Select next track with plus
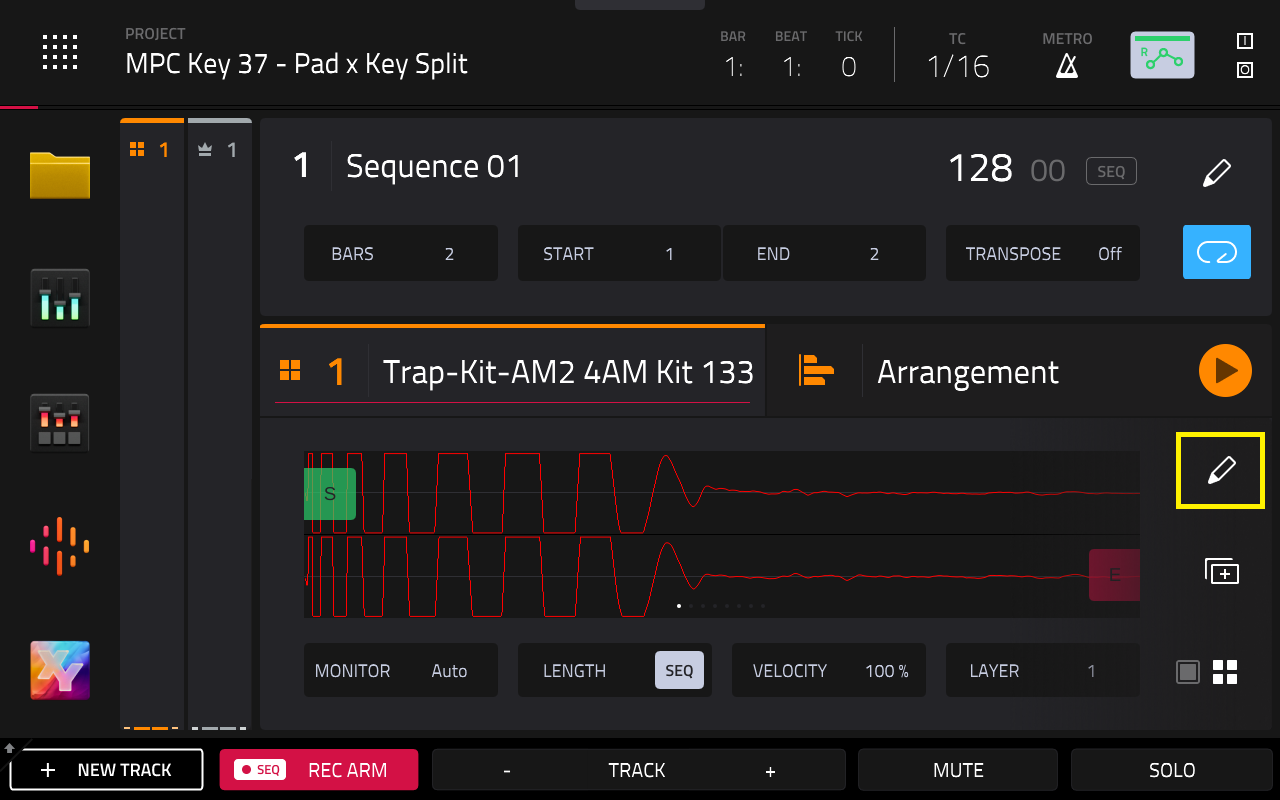Screen dimensions: 1280x800 (770, 770)
